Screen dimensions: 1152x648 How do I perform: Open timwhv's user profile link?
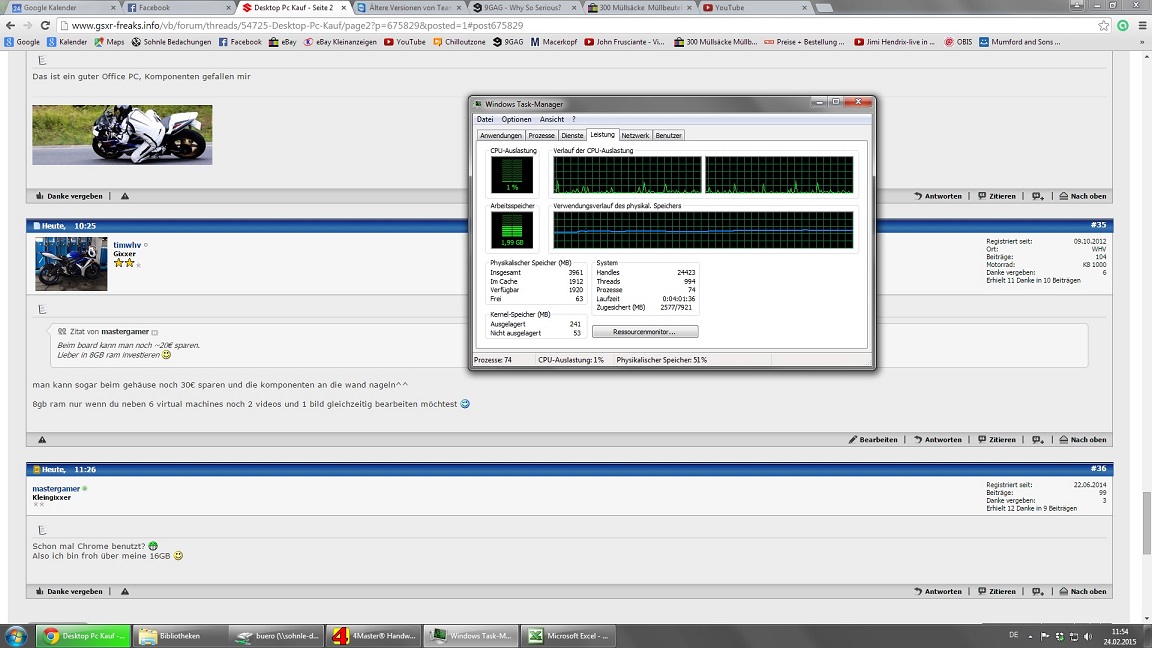click(x=127, y=245)
